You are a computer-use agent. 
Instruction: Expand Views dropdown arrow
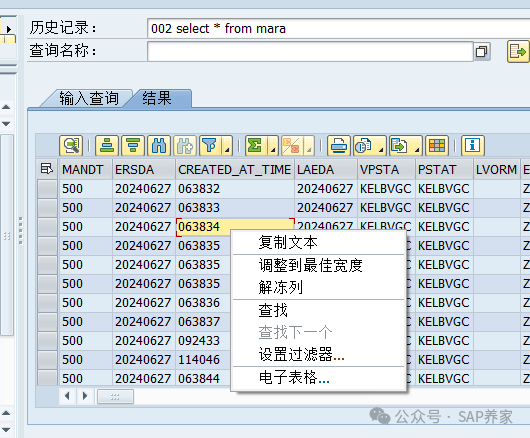click(381, 146)
